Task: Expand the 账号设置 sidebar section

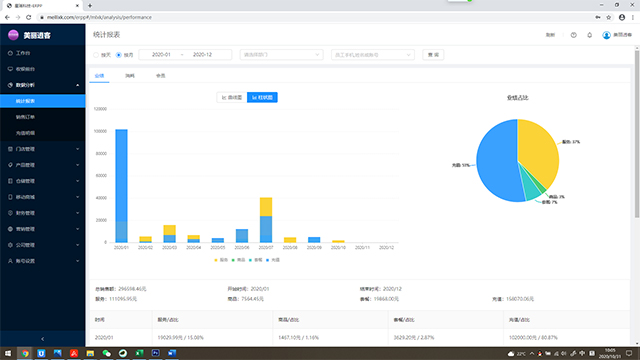Action: [42, 261]
